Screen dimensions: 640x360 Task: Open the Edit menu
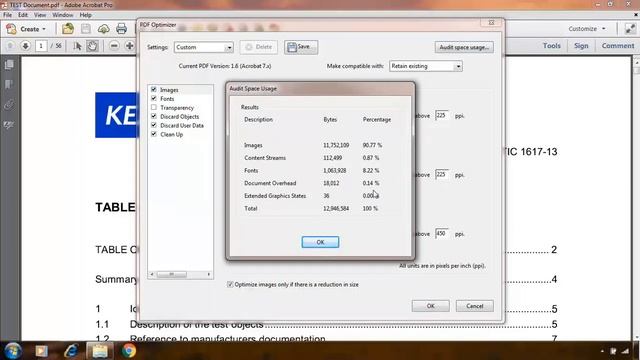click(23, 15)
